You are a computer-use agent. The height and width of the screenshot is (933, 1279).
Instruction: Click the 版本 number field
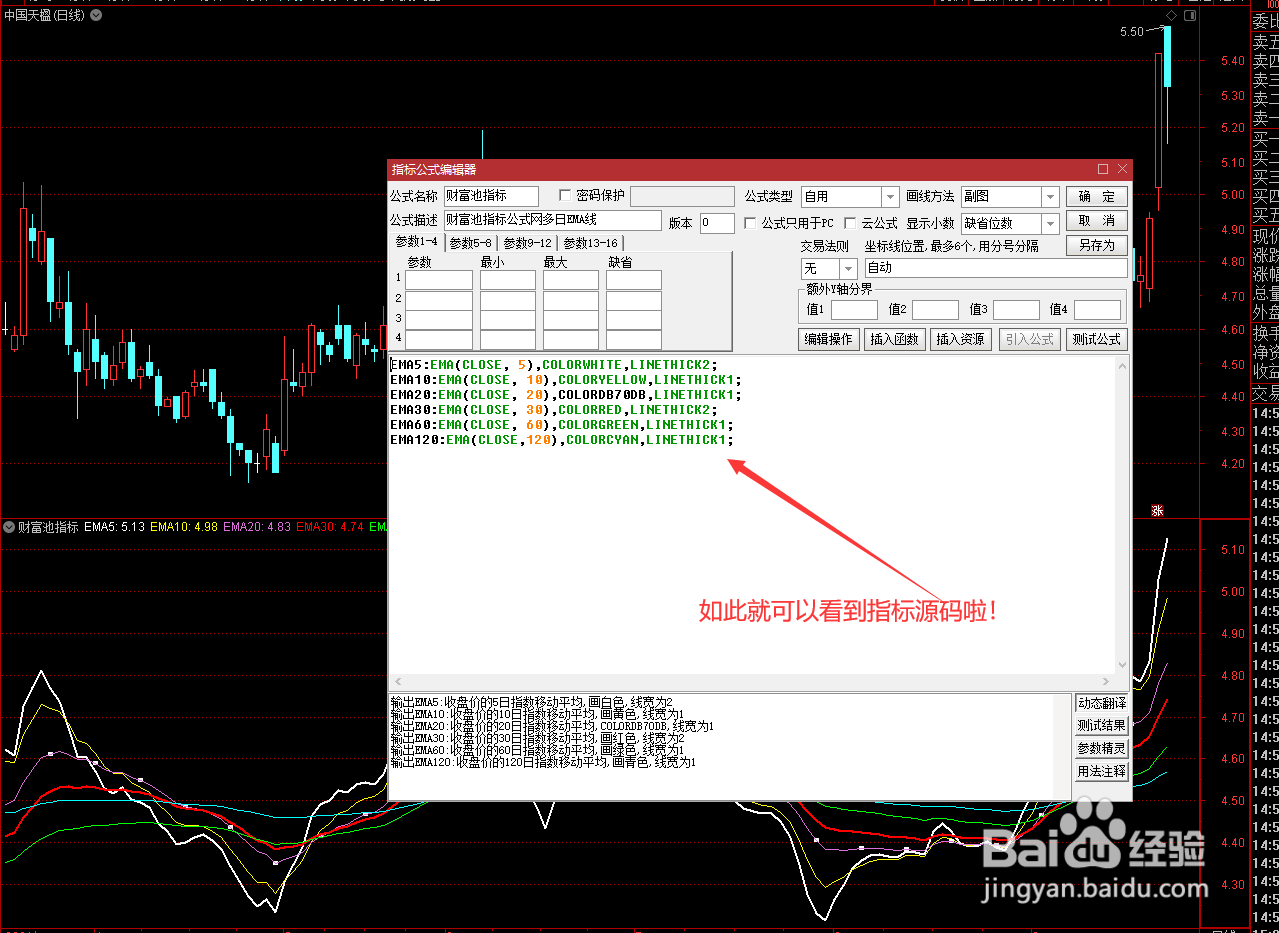(717, 223)
